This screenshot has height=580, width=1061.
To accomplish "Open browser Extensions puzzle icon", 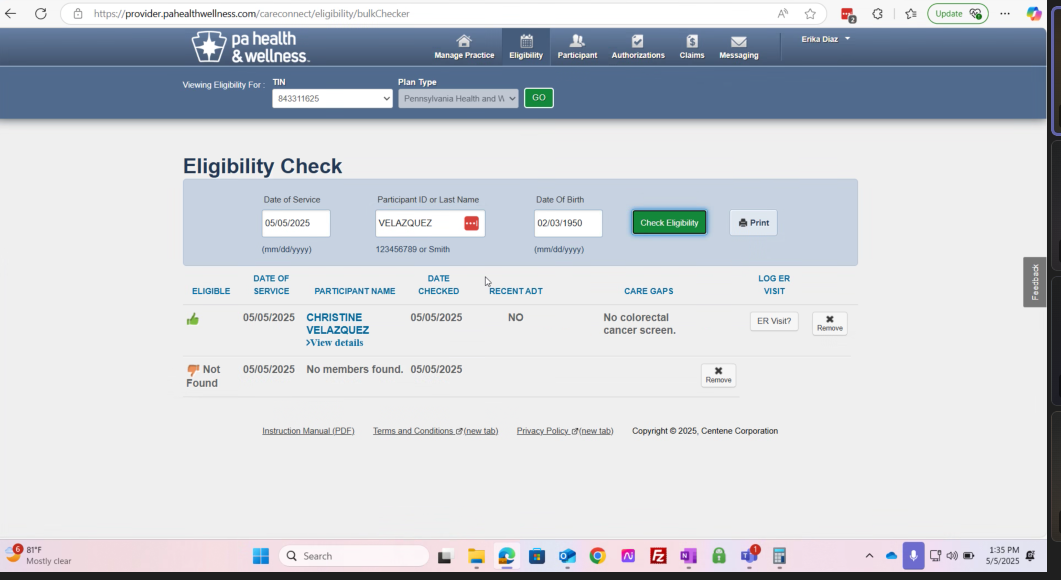I will tap(878, 14).
